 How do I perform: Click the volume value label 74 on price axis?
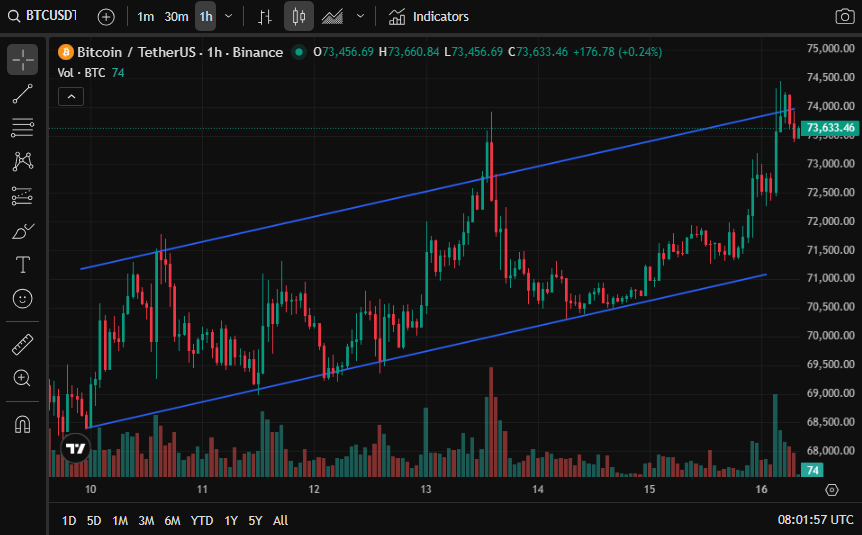pyautogui.click(x=812, y=470)
